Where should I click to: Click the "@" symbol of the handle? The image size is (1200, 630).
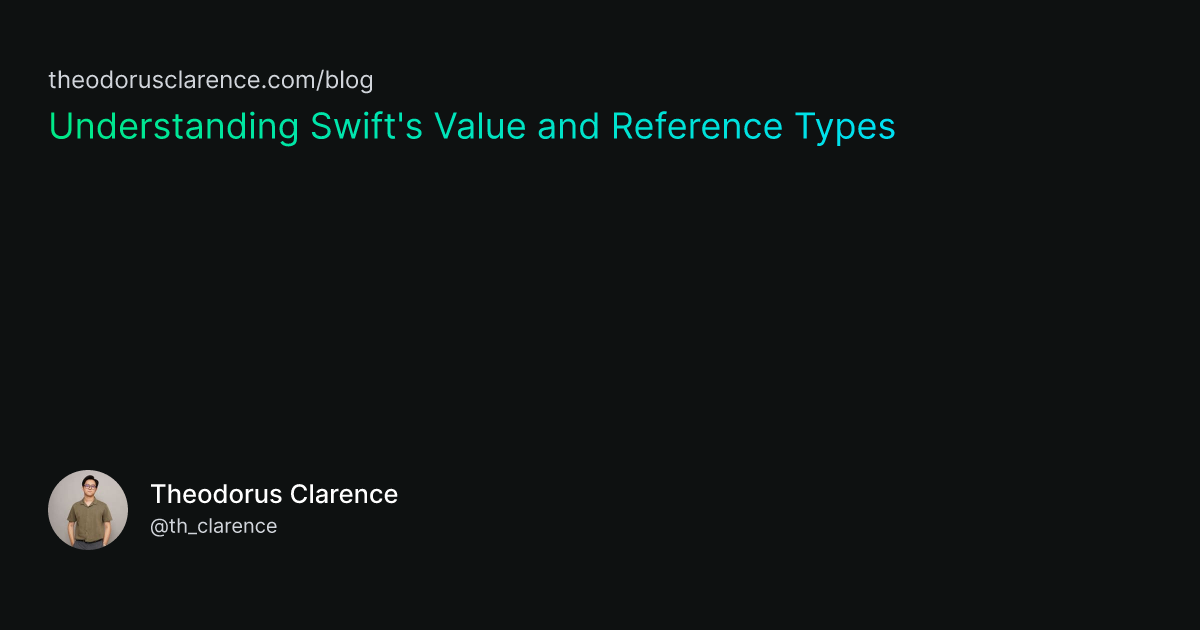click(x=158, y=527)
